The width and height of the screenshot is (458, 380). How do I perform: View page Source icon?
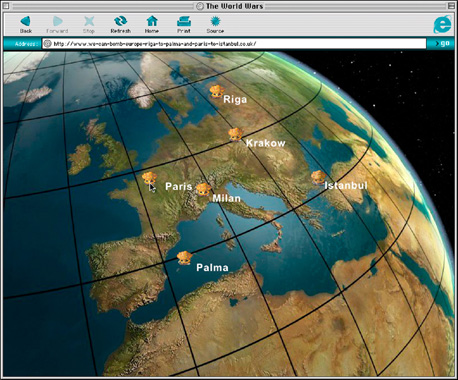click(x=215, y=22)
